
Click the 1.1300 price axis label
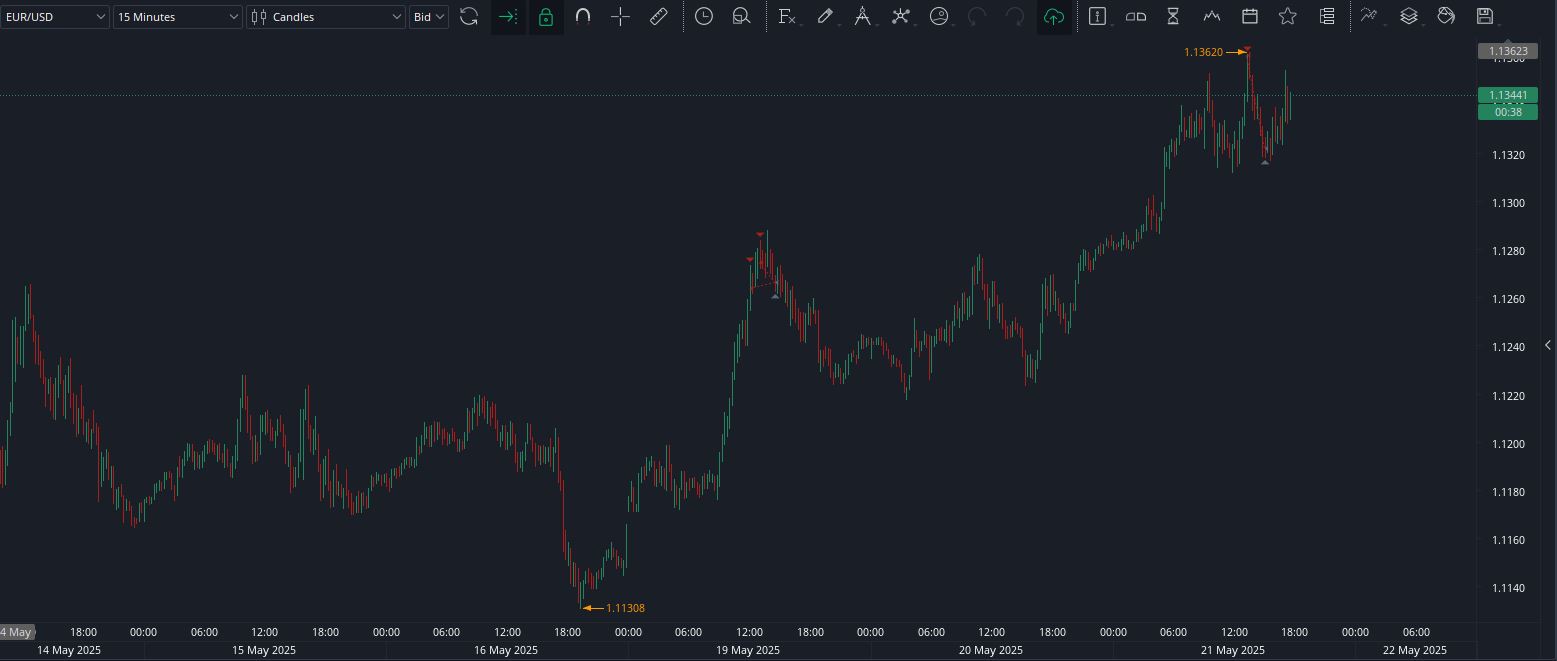pos(1508,203)
